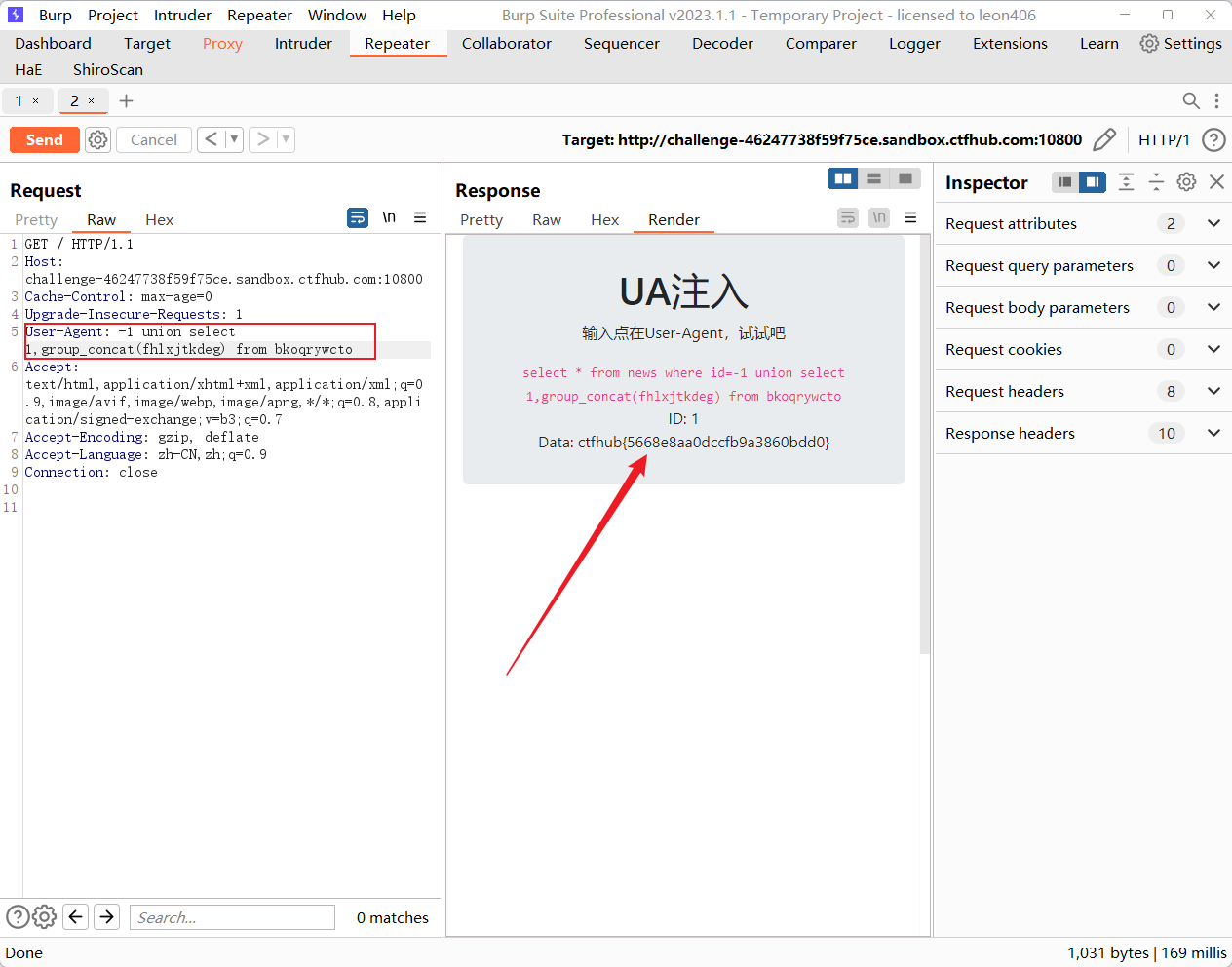Open response editor hamburger menu
This screenshot has height=967, width=1232.
click(x=910, y=217)
